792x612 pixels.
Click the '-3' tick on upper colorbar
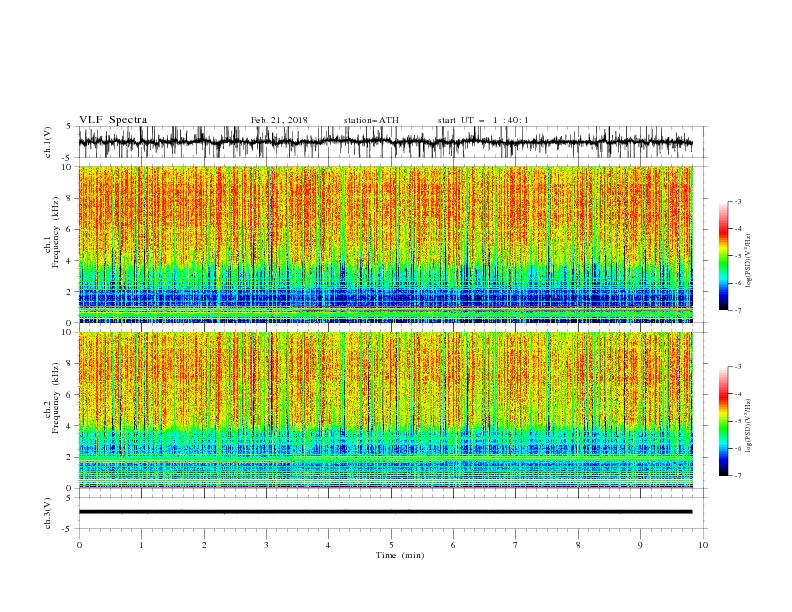tap(738, 201)
